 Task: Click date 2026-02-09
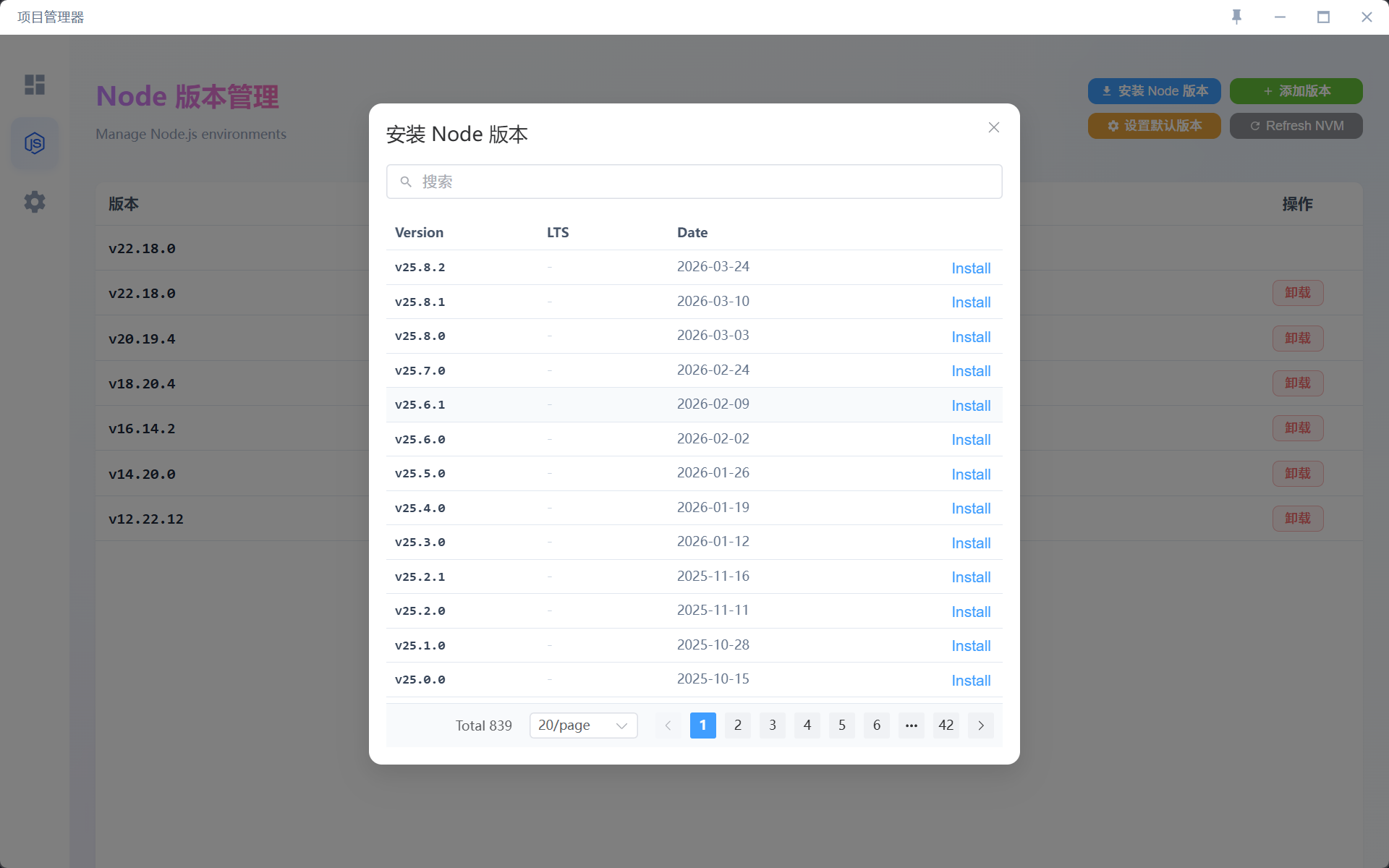click(x=713, y=404)
